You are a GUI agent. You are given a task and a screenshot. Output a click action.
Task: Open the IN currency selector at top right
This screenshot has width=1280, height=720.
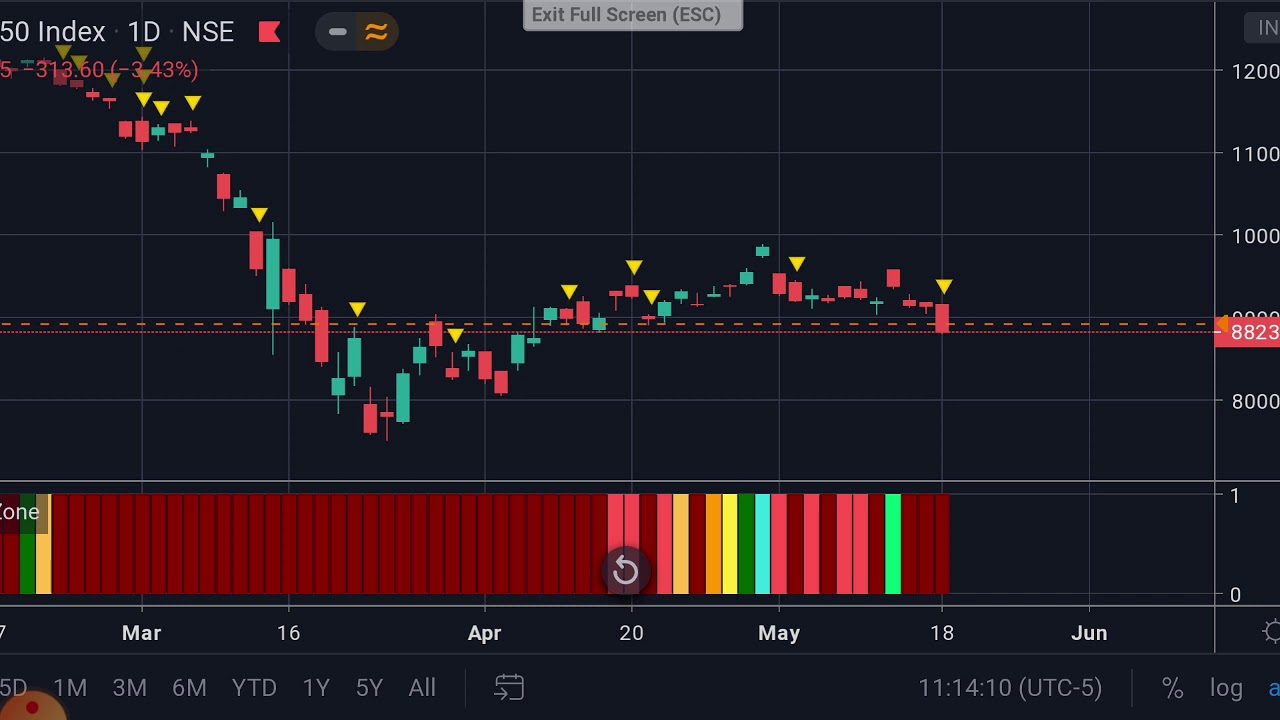[1264, 28]
